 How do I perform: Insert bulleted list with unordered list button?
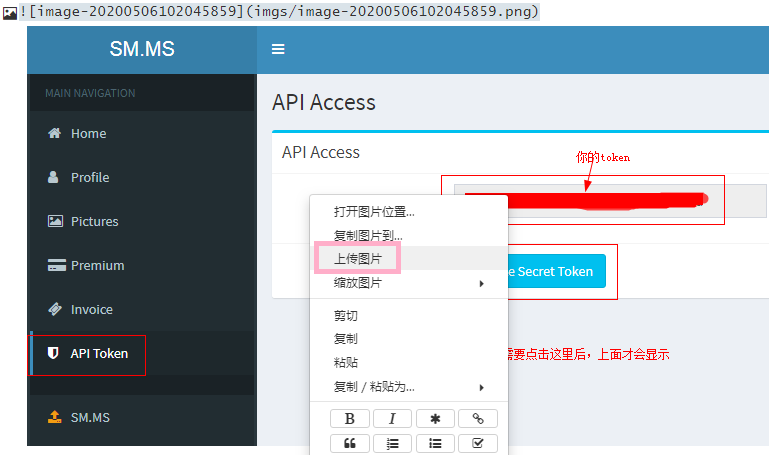tap(435, 444)
